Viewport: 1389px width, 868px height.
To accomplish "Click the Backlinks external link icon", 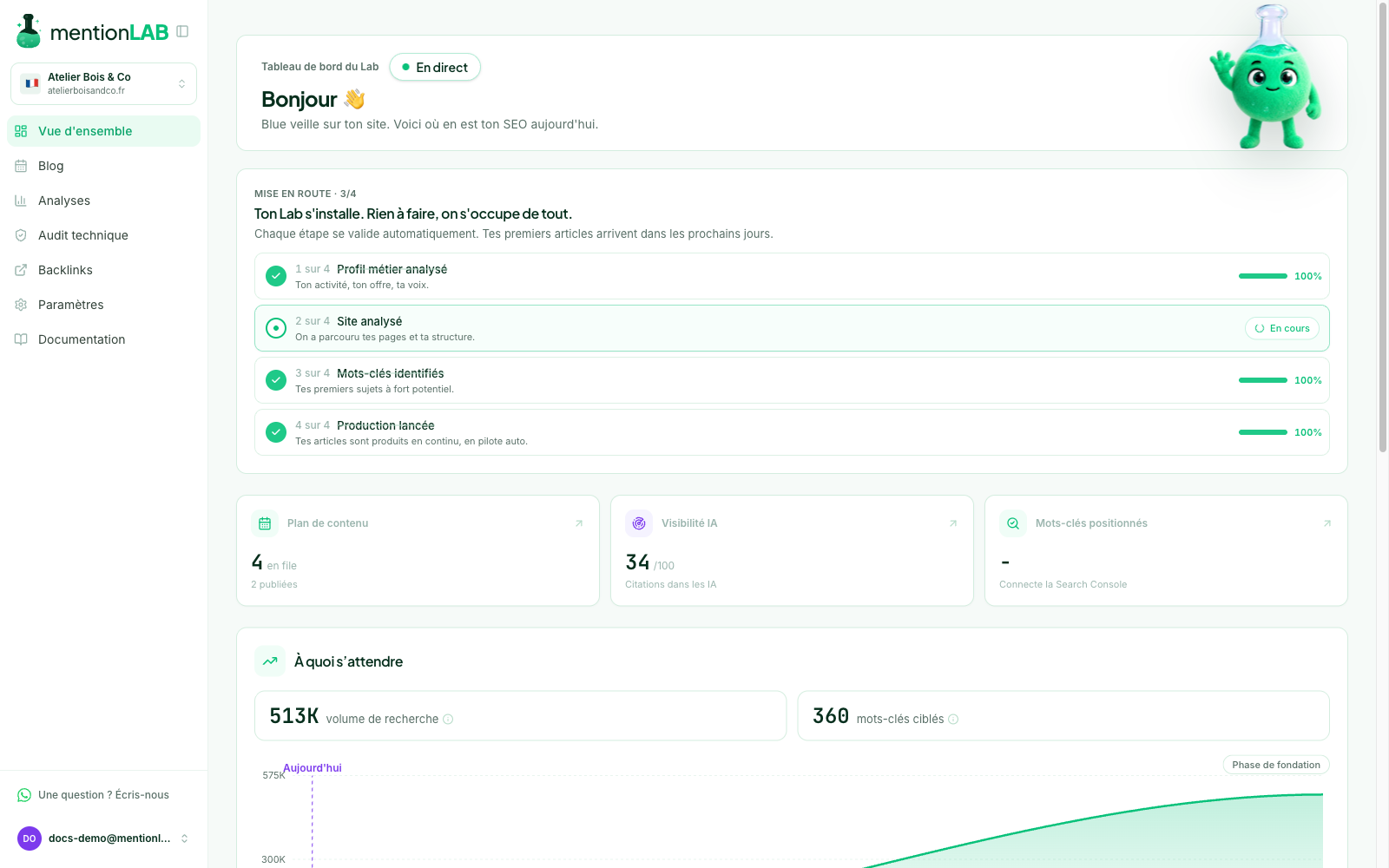I will click(21, 270).
